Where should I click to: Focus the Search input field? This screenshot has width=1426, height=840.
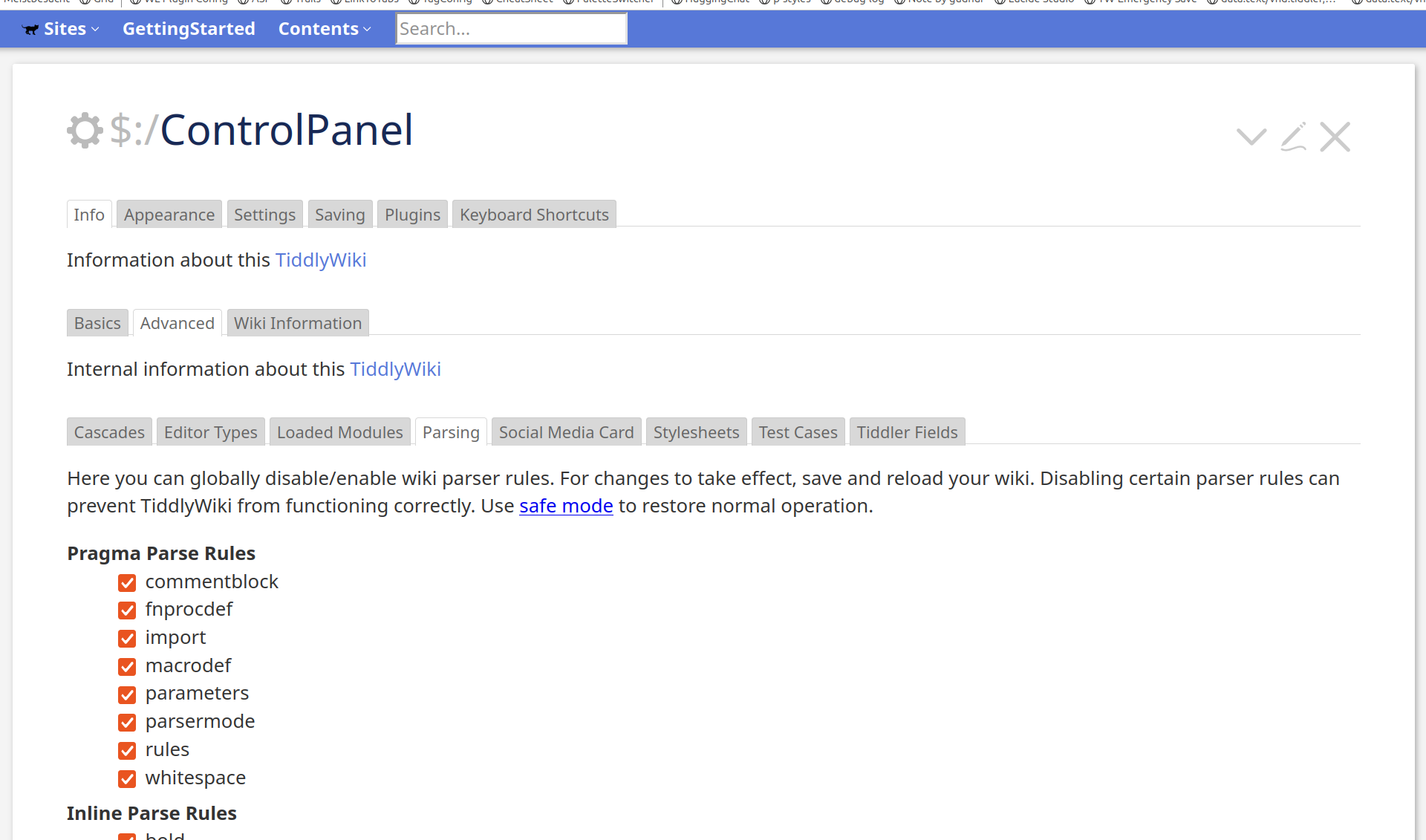(x=511, y=29)
